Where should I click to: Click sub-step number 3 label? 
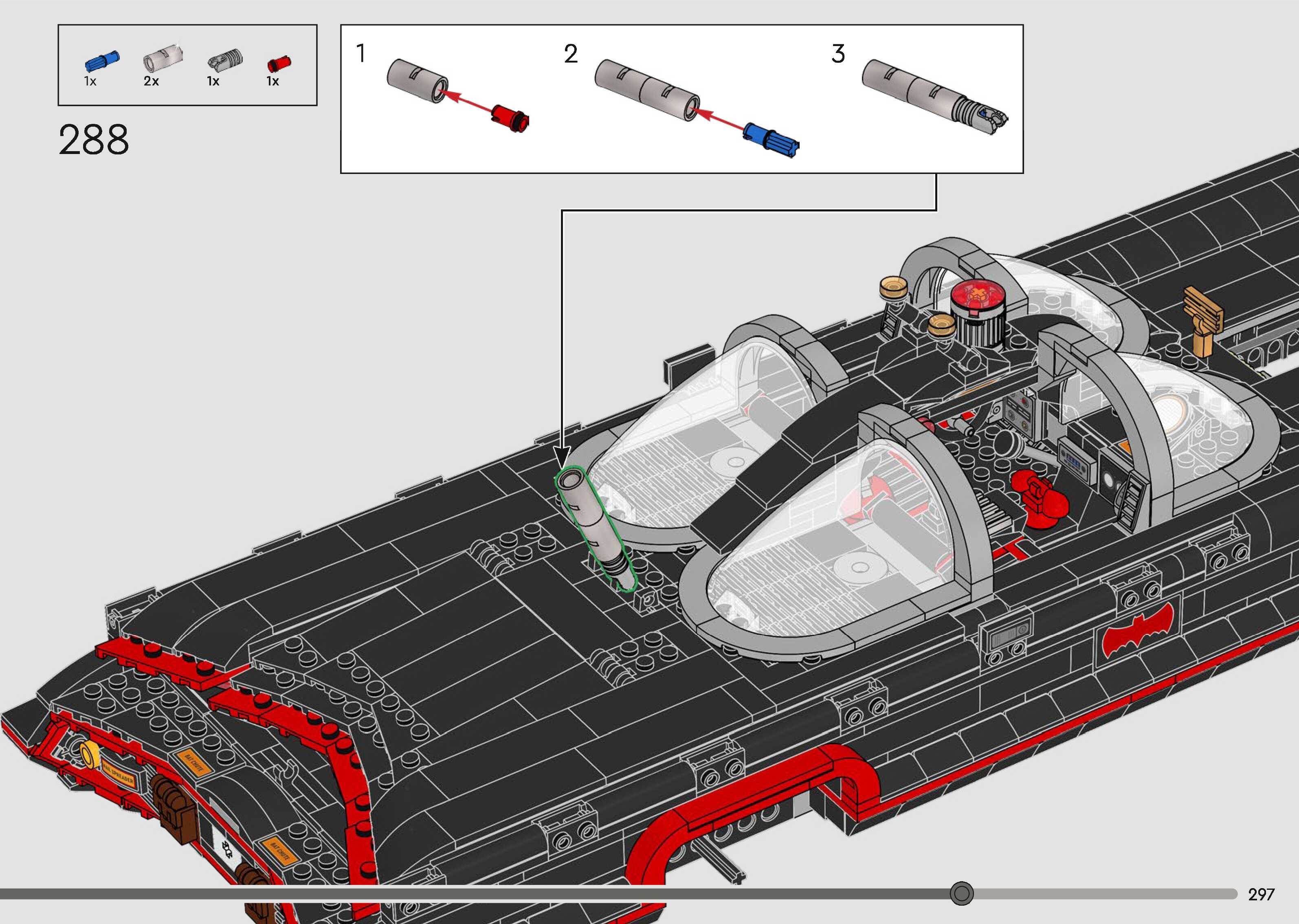pos(838,55)
